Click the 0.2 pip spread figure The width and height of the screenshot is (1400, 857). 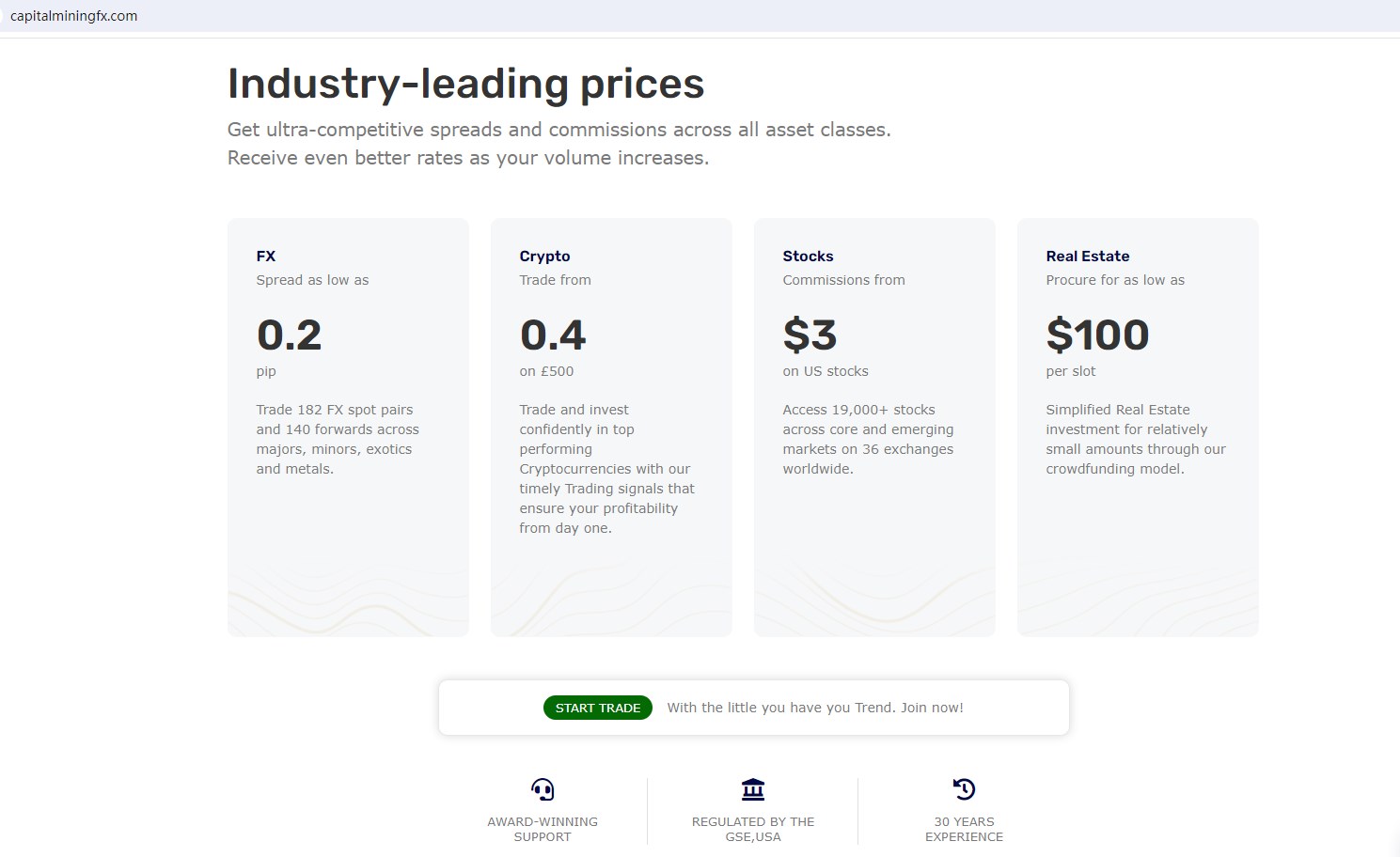click(x=289, y=335)
